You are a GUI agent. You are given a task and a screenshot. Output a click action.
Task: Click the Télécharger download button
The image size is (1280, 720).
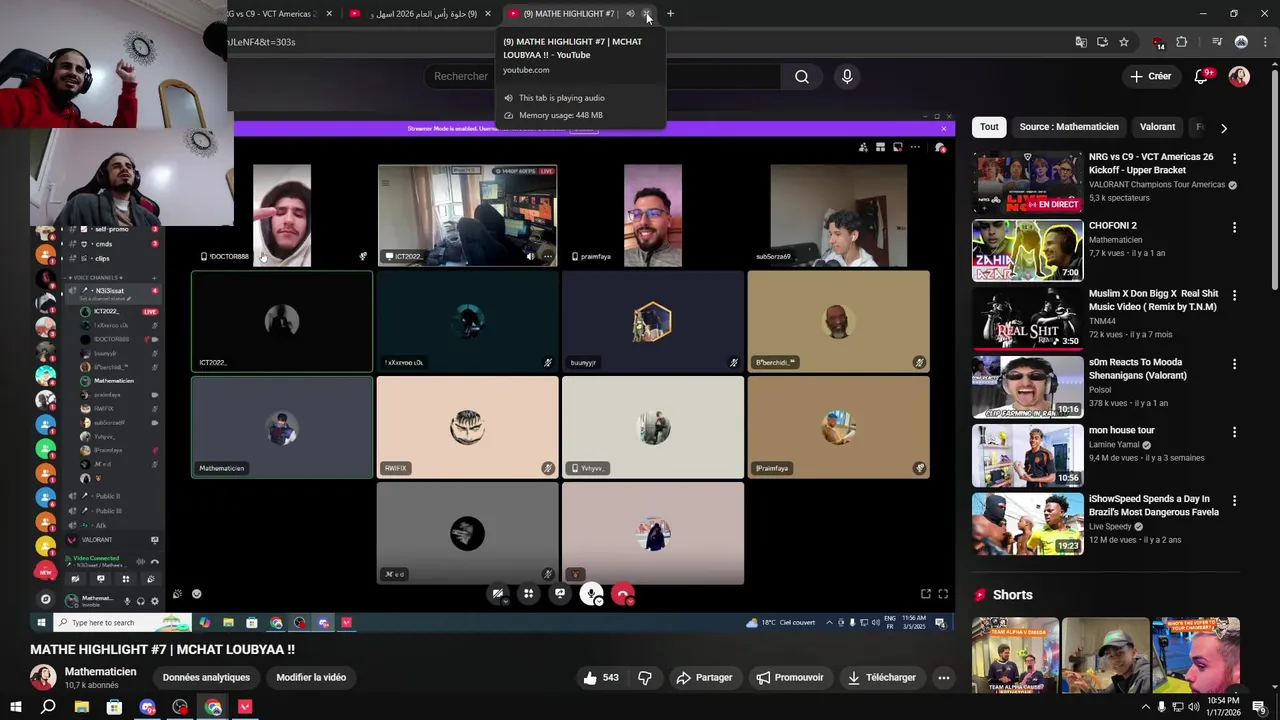point(882,678)
